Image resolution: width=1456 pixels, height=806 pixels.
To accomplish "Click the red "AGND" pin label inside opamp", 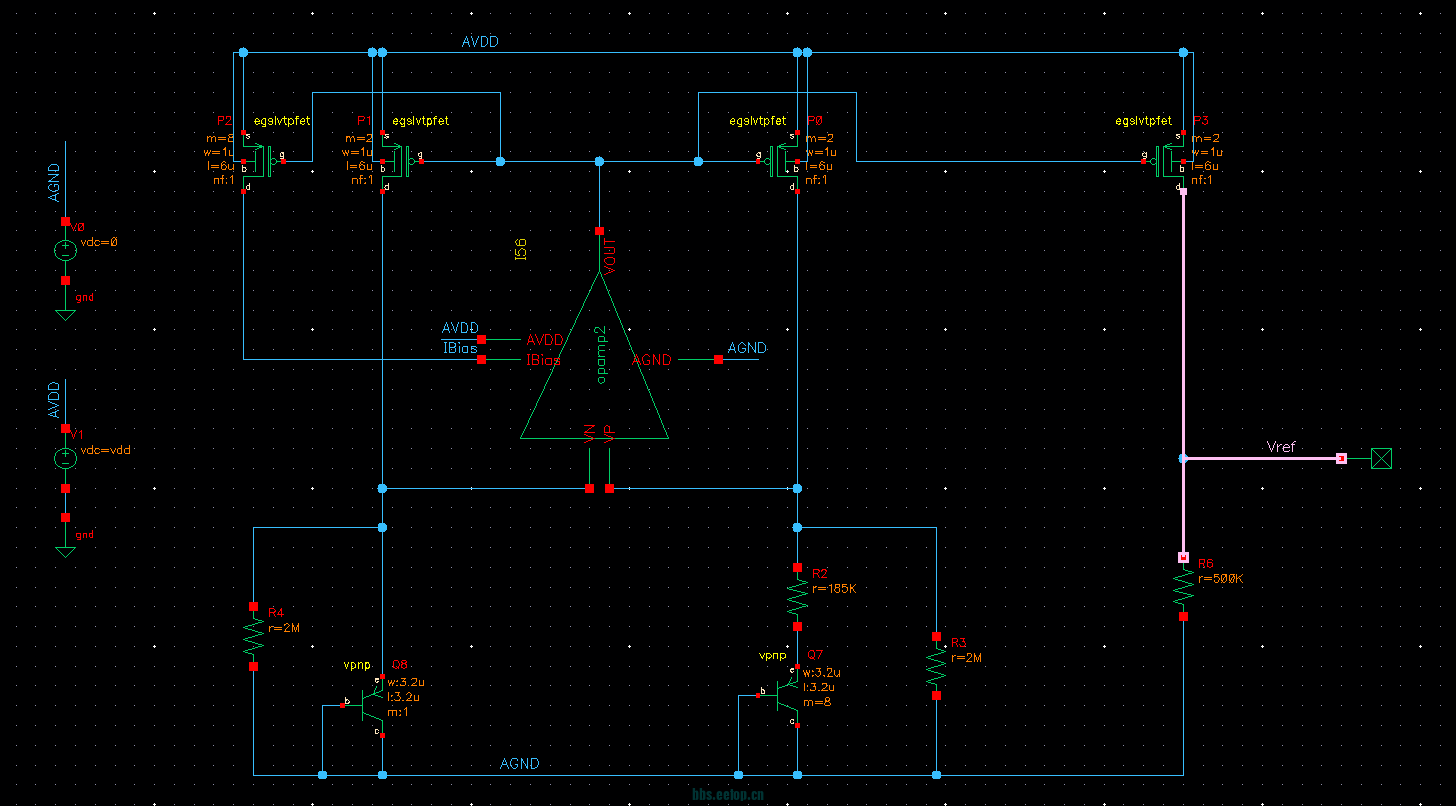I will [x=652, y=360].
